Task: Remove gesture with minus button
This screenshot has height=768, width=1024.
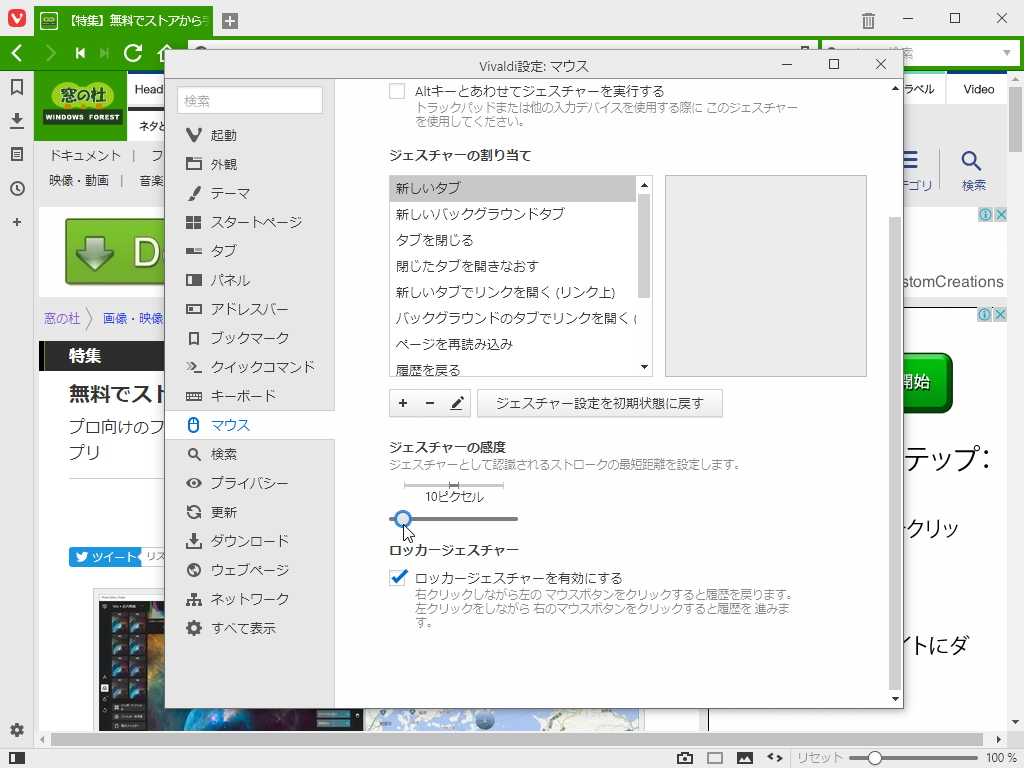Action: pyautogui.click(x=430, y=404)
